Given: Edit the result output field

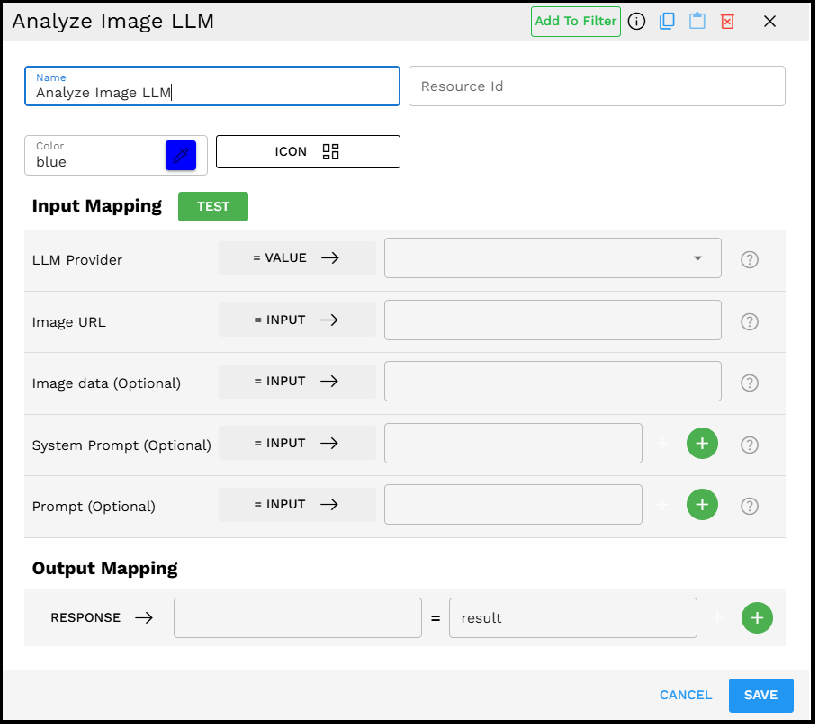Looking at the screenshot, I should [x=573, y=618].
